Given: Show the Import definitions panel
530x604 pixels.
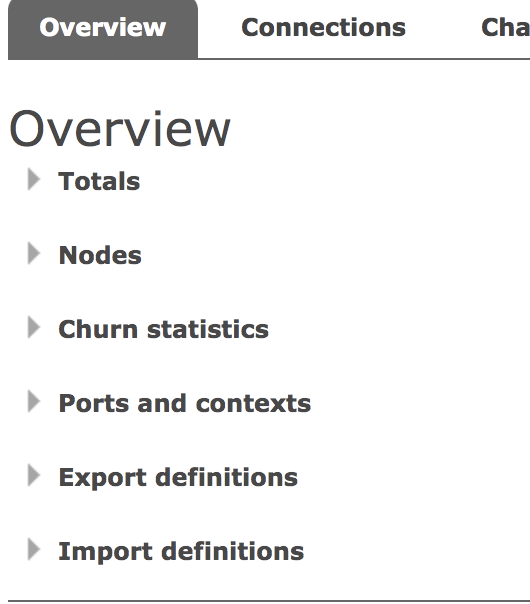Looking at the screenshot, I should pos(181,551).
